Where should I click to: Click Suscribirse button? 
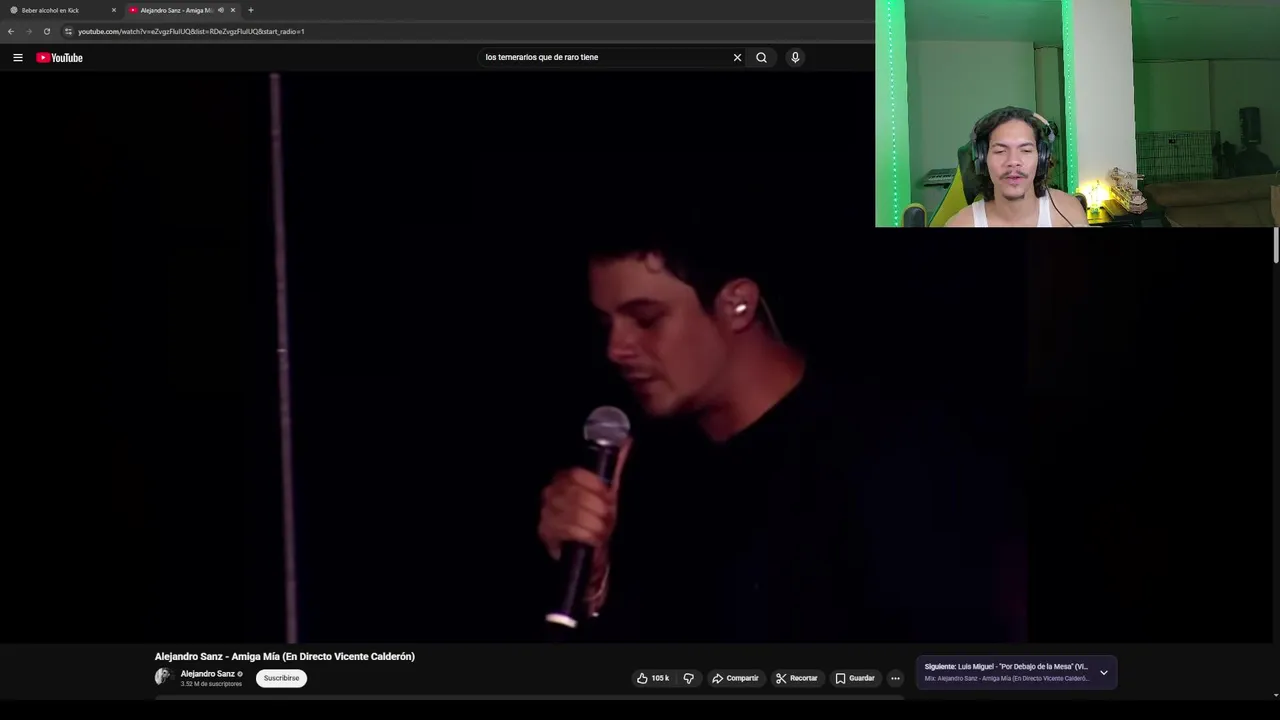click(281, 678)
